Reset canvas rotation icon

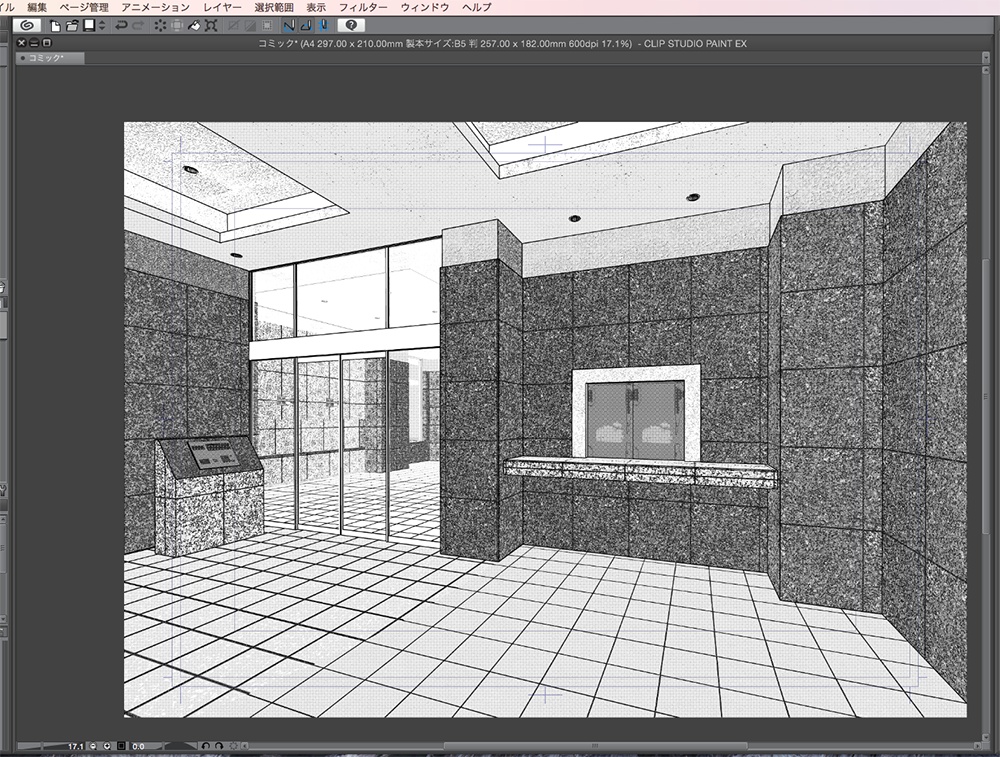pyautogui.click(x=233, y=746)
